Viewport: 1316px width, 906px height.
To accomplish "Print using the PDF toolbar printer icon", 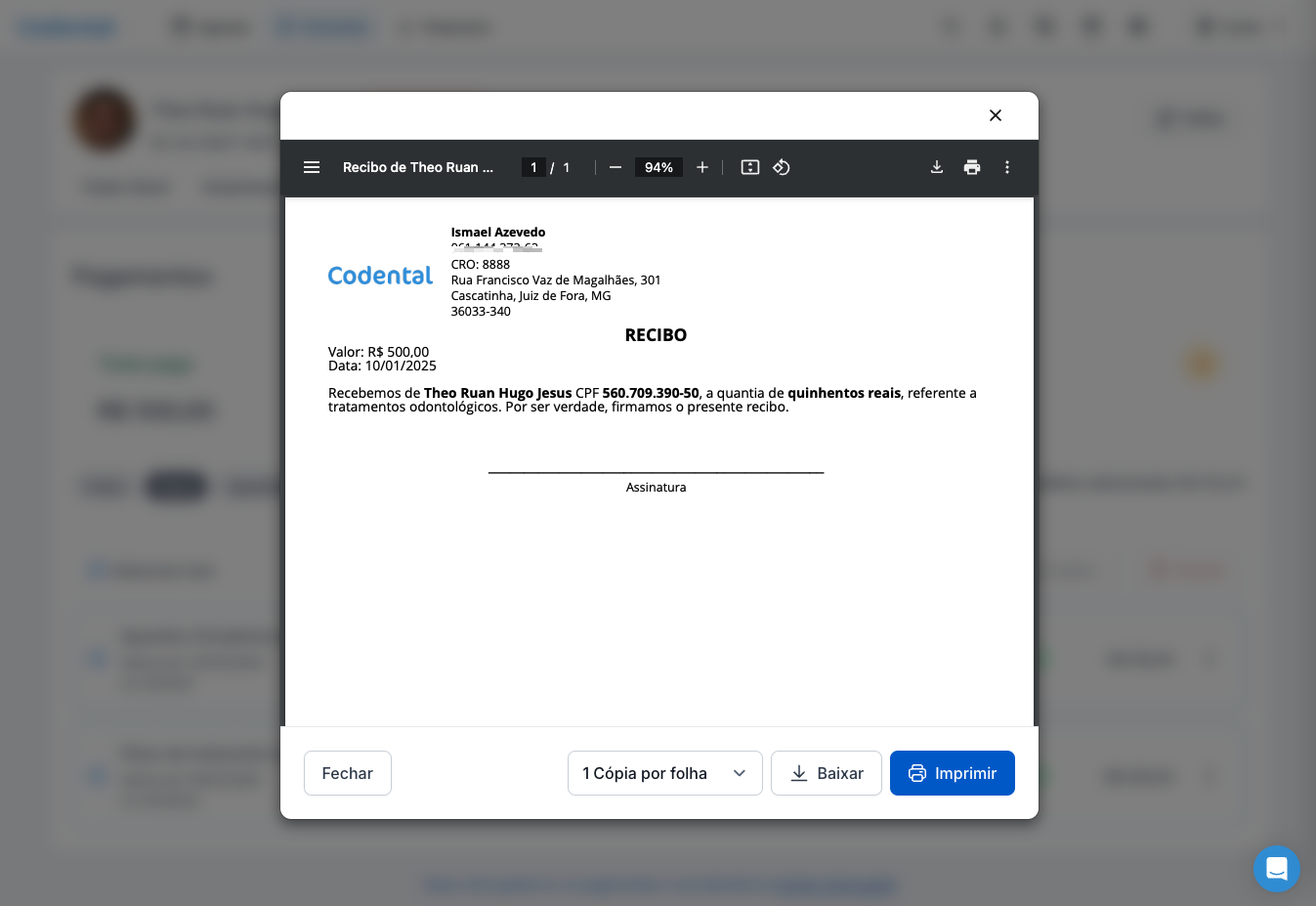I will click(x=971, y=167).
